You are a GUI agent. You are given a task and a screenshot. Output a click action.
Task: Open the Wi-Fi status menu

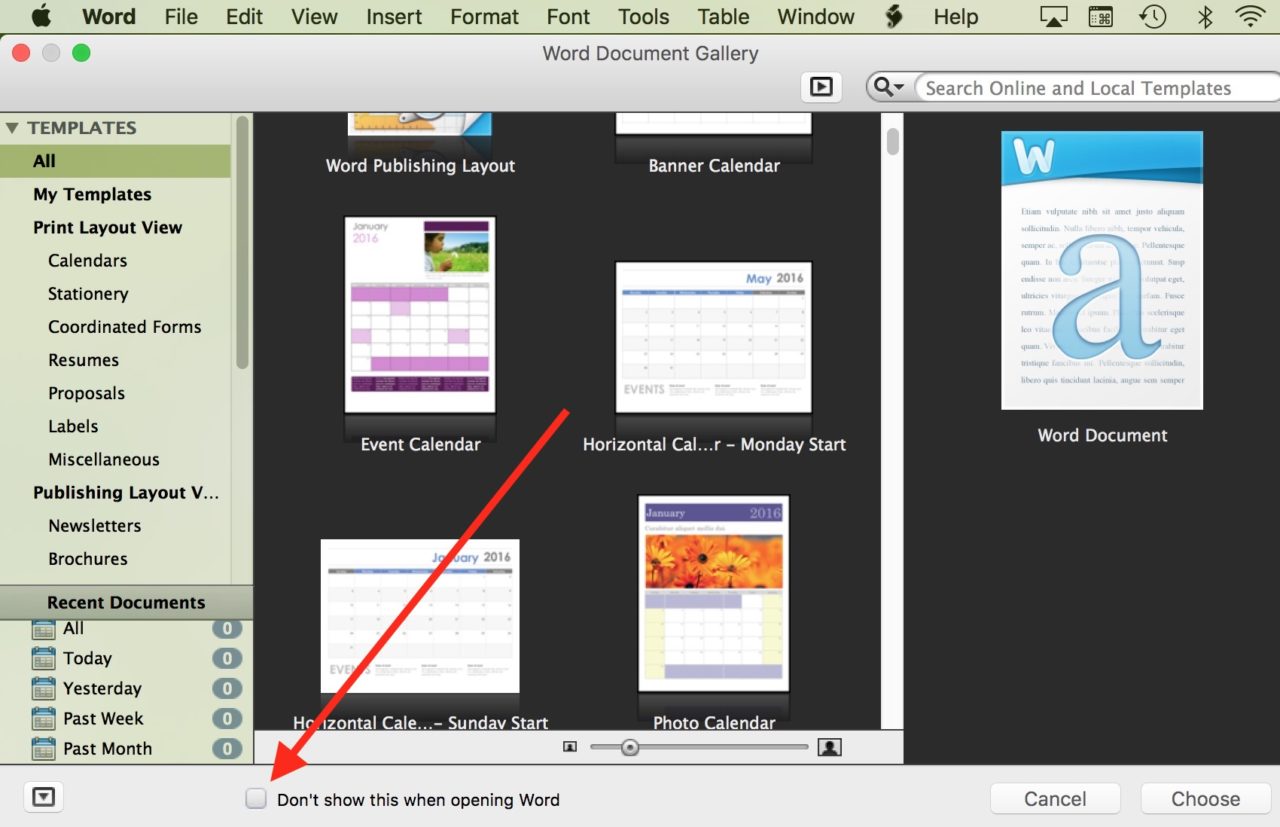click(x=1250, y=16)
